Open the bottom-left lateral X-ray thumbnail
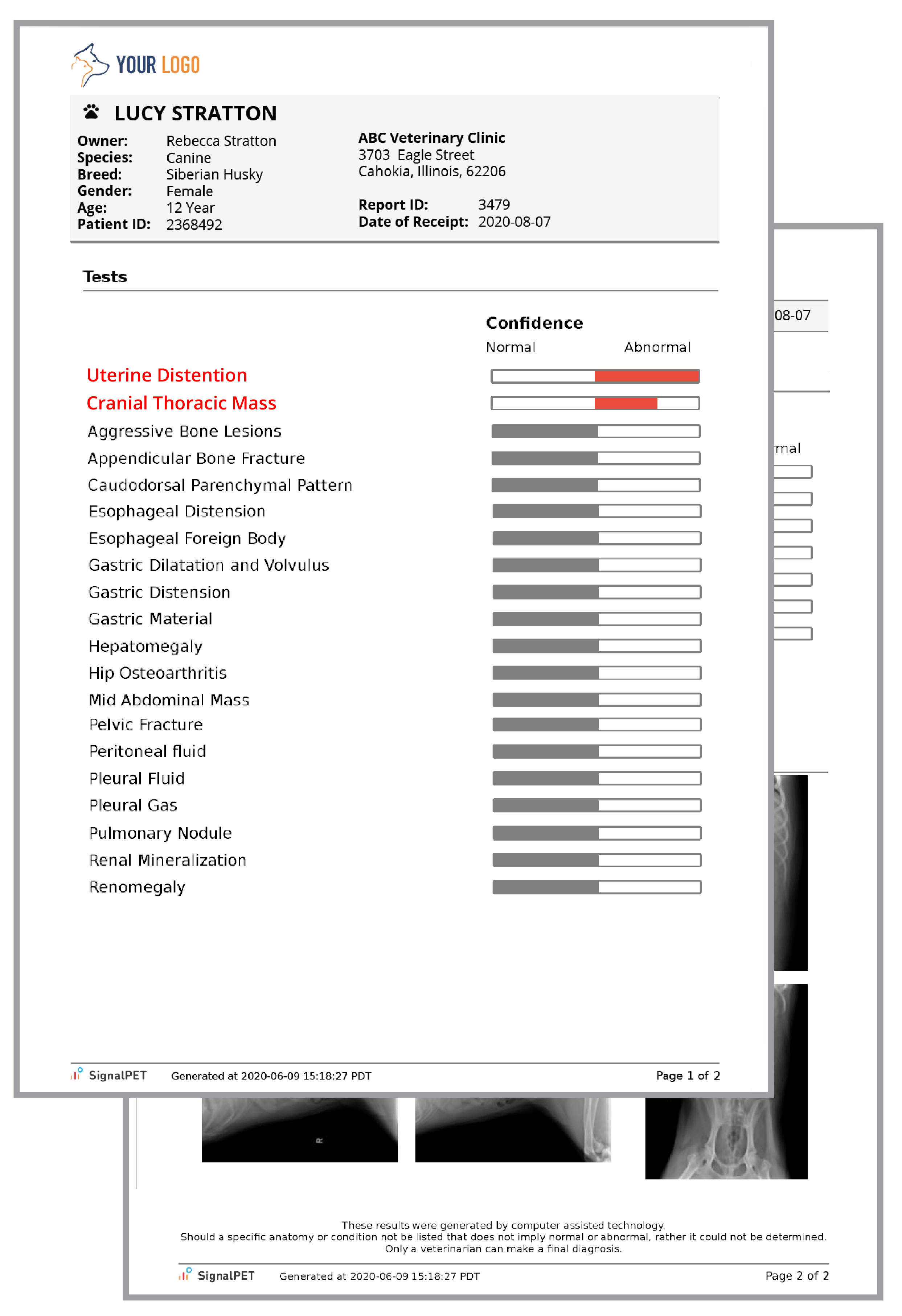The height and width of the screenshot is (1316, 902). tap(300, 1130)
